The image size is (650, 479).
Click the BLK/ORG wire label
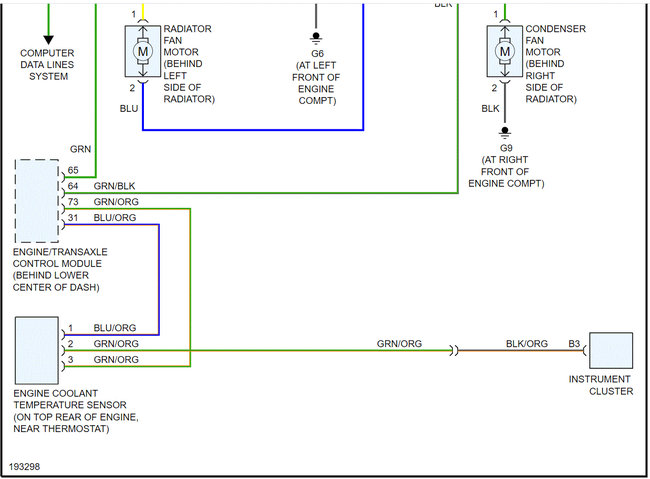pos(527,344)
